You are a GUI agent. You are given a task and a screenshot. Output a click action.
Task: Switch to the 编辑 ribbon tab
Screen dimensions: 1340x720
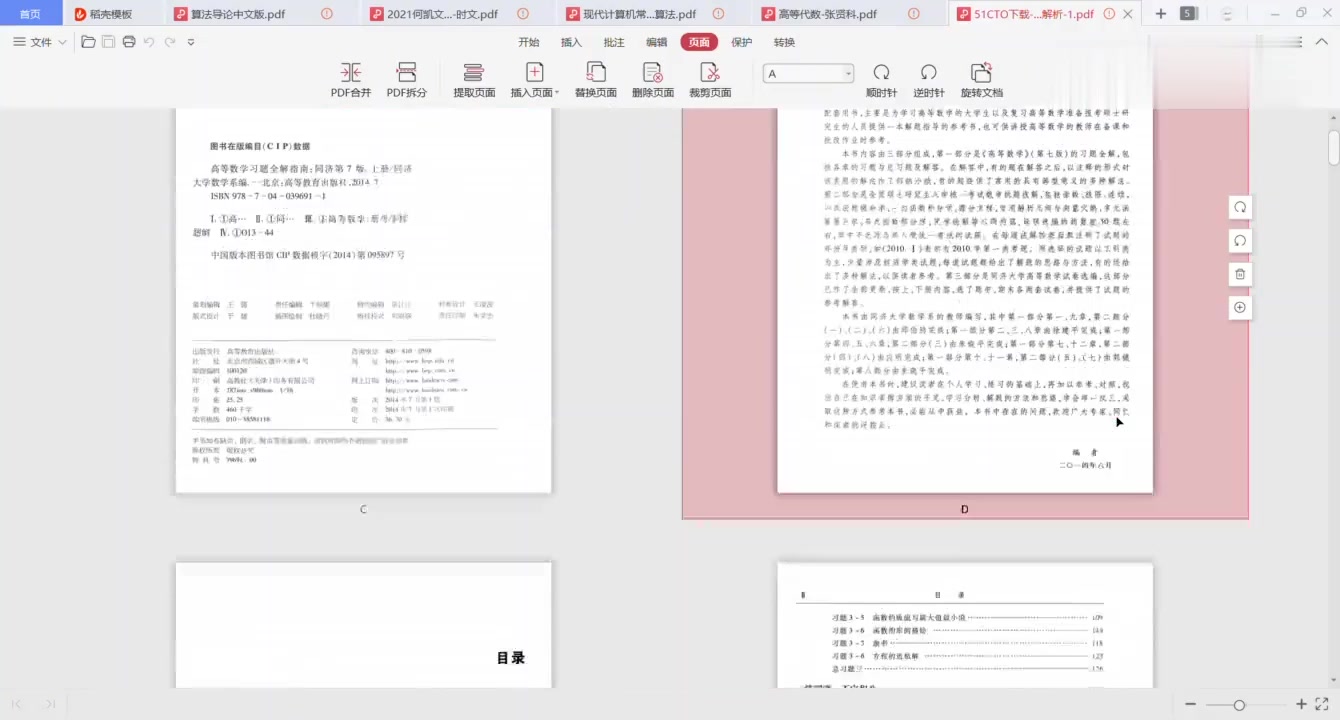656,42
